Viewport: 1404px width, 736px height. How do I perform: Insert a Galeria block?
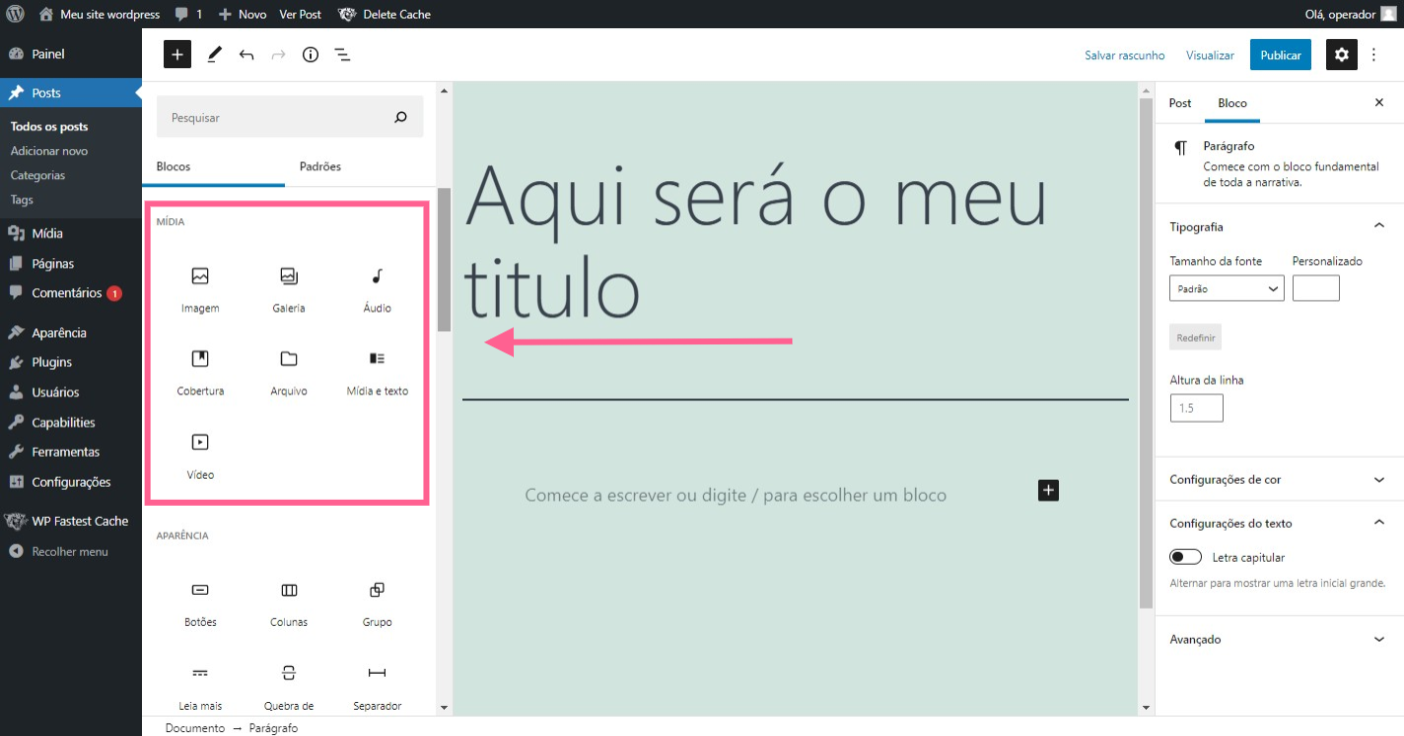[289, 290]
